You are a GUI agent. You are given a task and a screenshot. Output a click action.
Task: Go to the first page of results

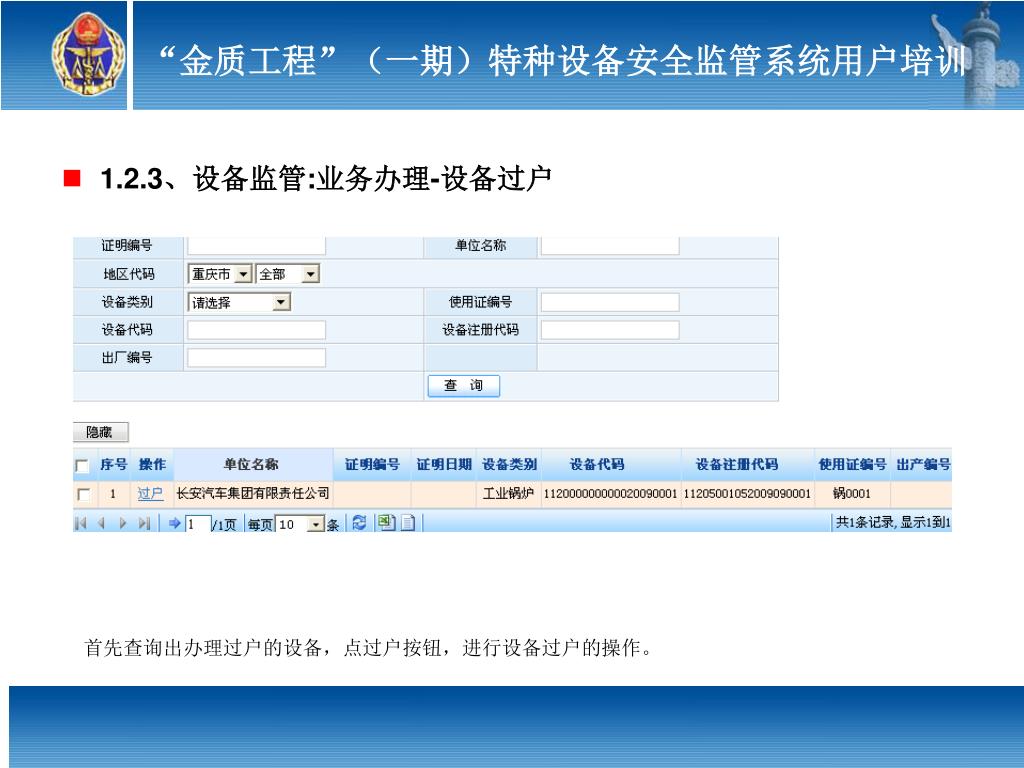pos(81,523)
